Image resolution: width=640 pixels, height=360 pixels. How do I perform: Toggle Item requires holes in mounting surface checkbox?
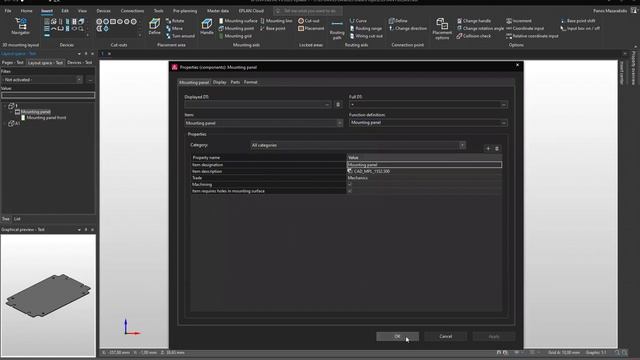point(350,191)
